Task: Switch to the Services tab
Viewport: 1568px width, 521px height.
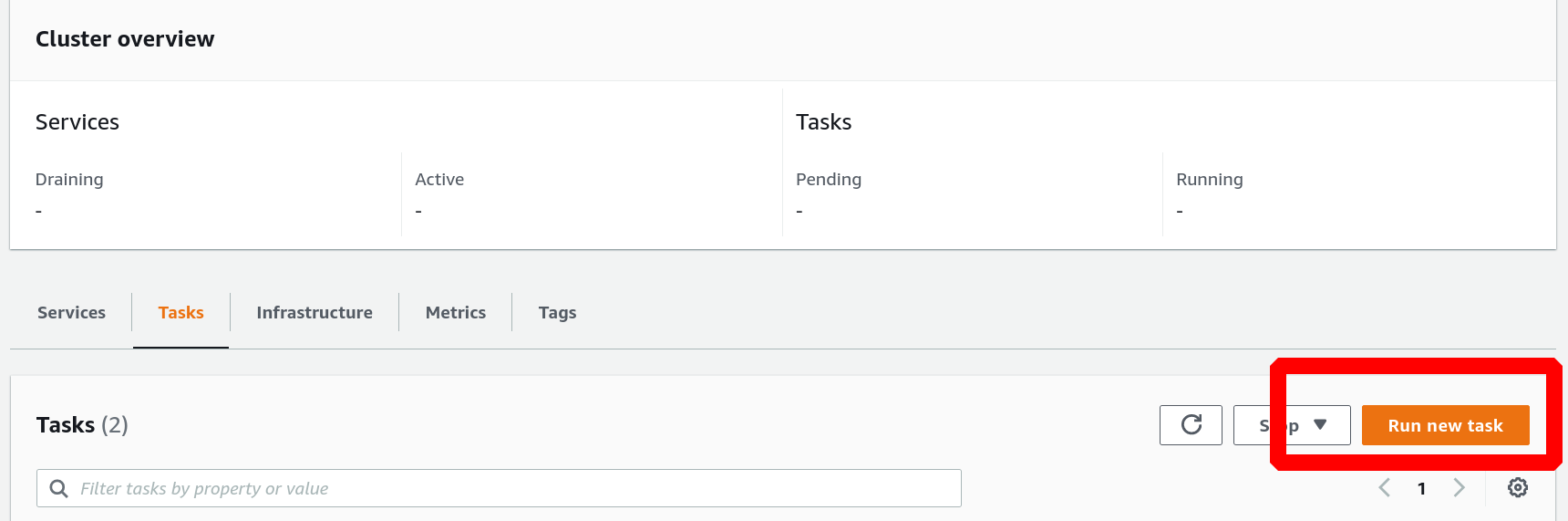Action: tap(71, 313)
